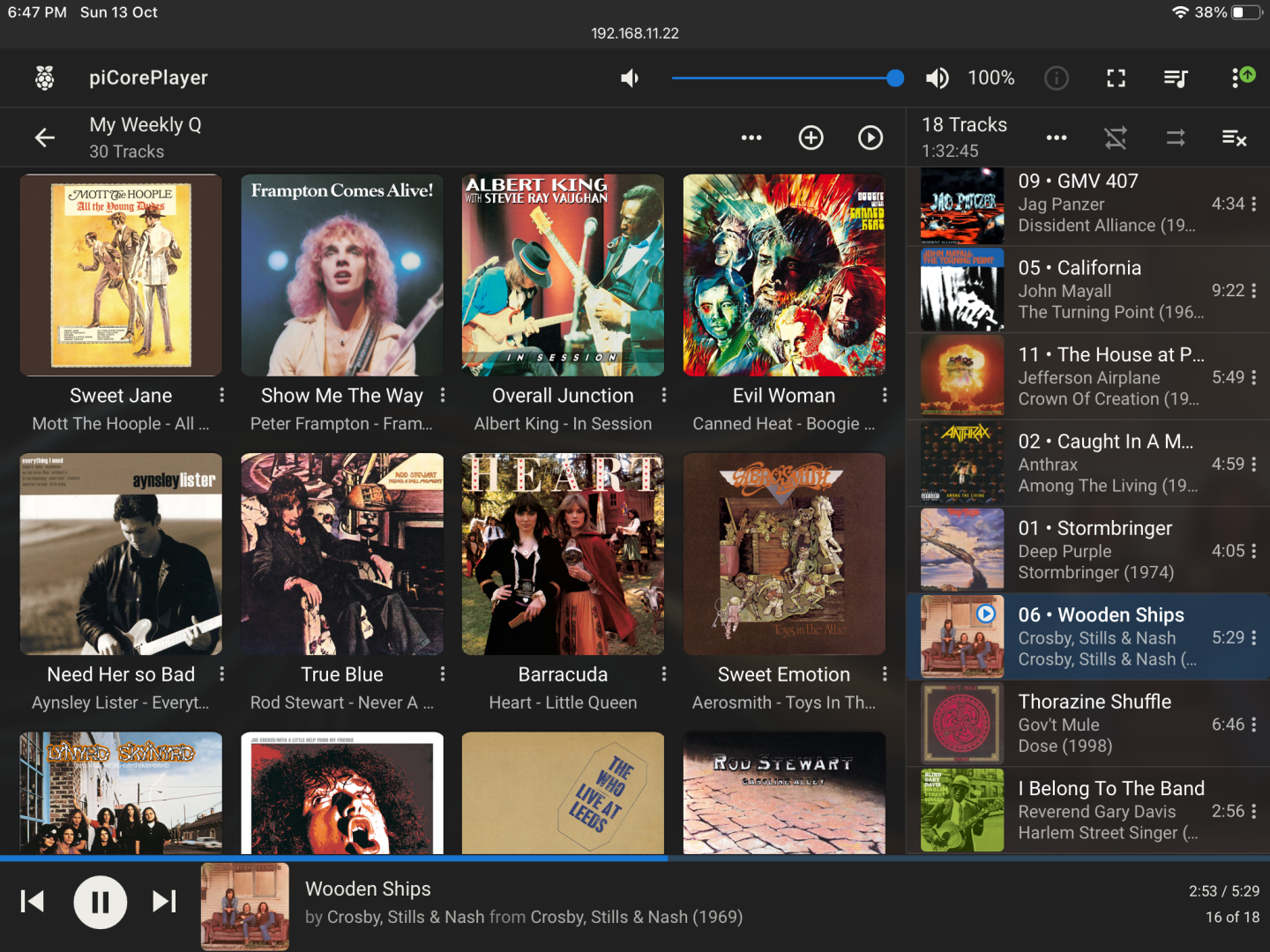
Task: Play California by John Mayall
Action: pyautogui.click(x=1088, y=290)
